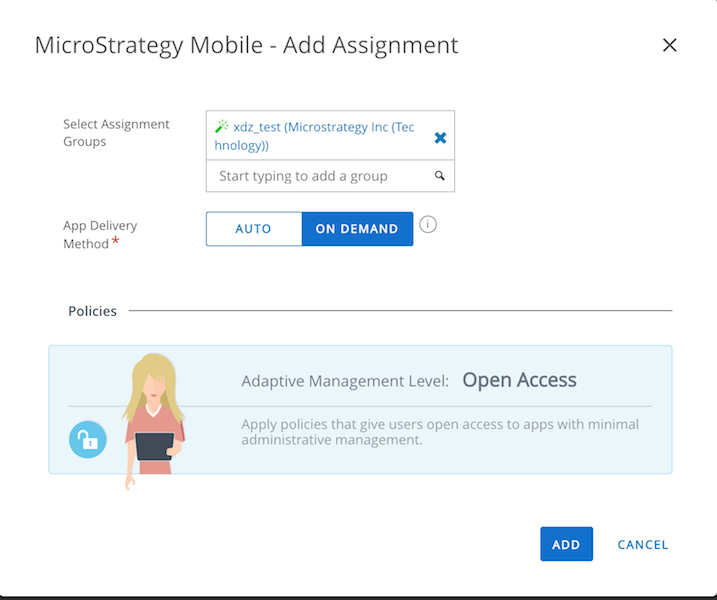
Task: Remove the xdz_test assignment group
Action: click(440, 138)
